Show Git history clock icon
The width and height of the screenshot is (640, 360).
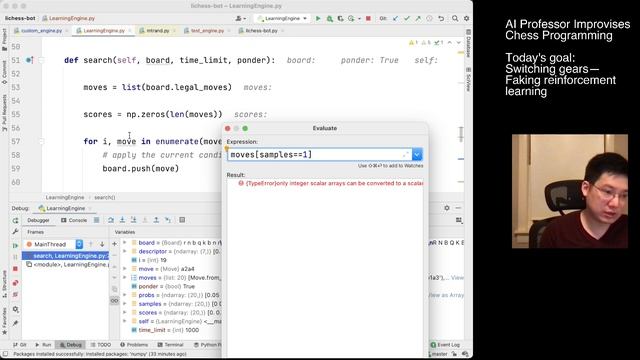(429, 18)
